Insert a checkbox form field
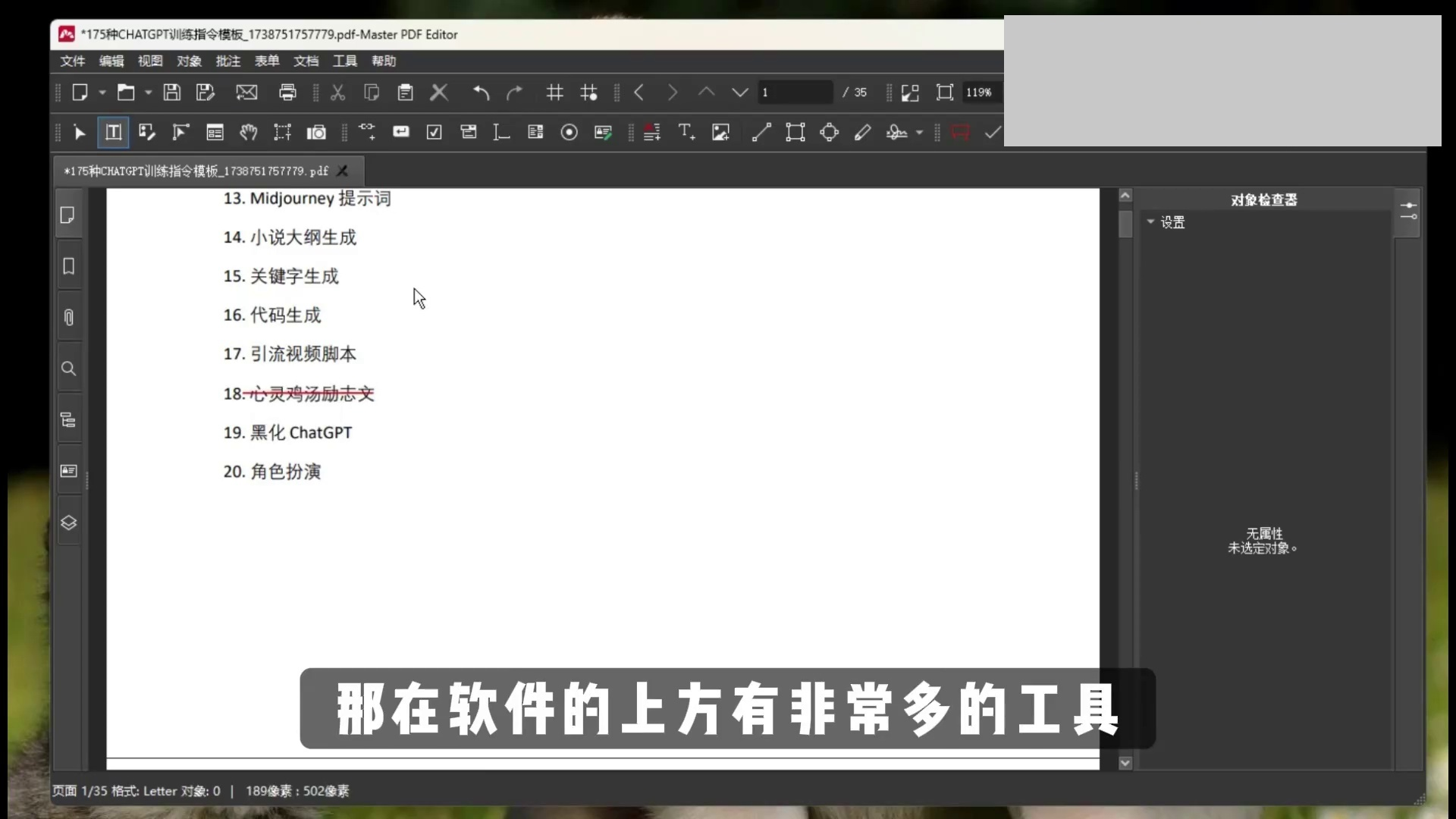This screenshot has height=819, width=1456. [433, 132]
